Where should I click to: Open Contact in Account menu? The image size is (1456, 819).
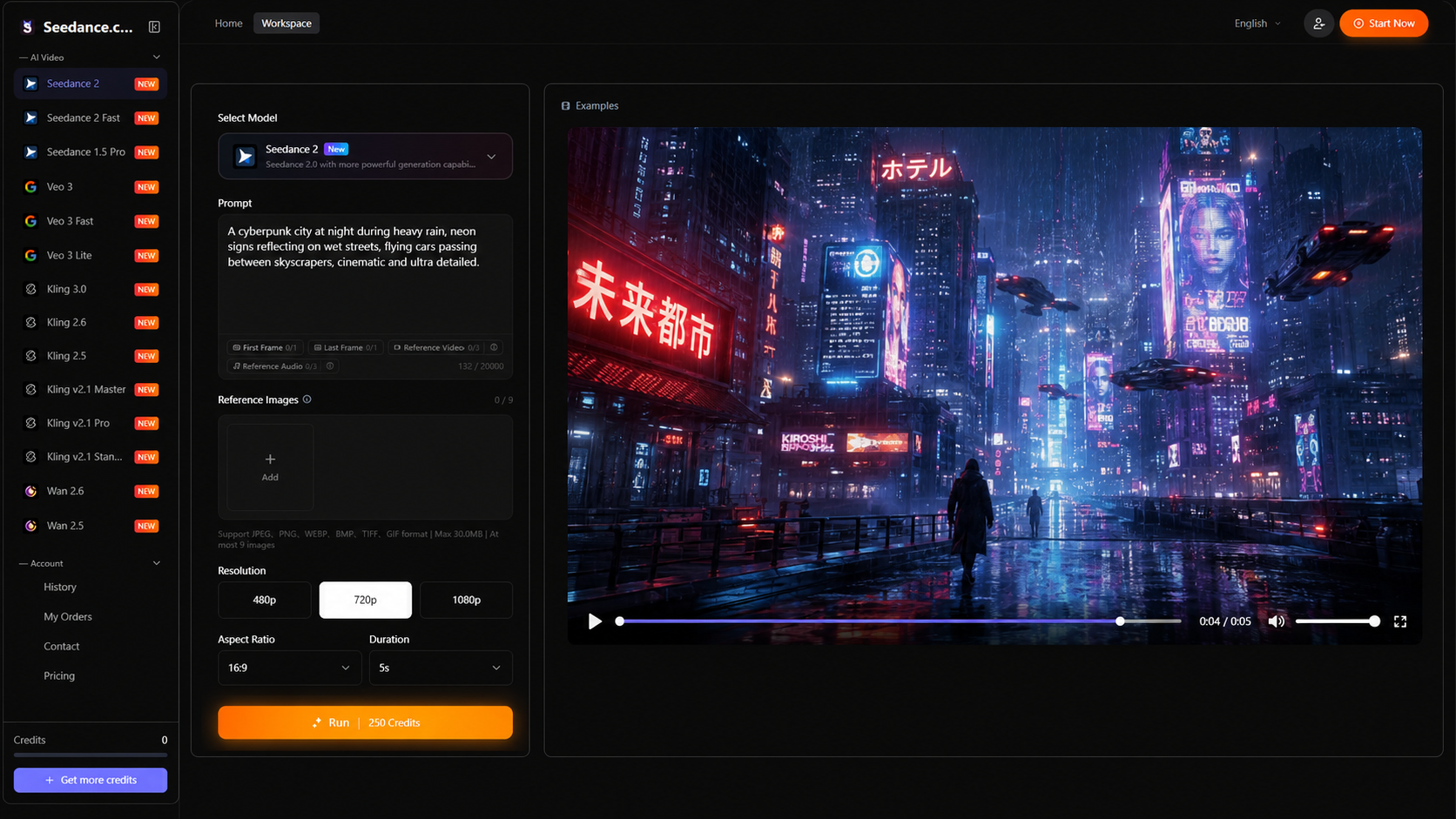click(x=62, y=647)
